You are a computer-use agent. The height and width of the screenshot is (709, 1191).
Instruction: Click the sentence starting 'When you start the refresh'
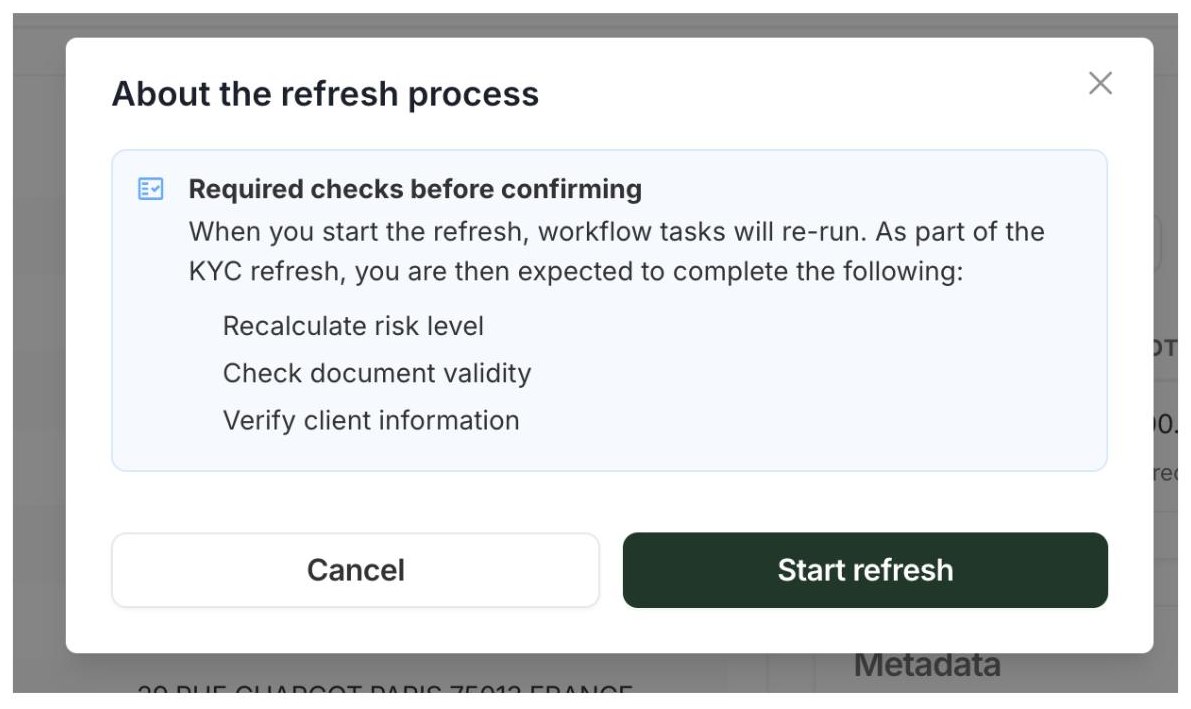[x=617, y=232]
